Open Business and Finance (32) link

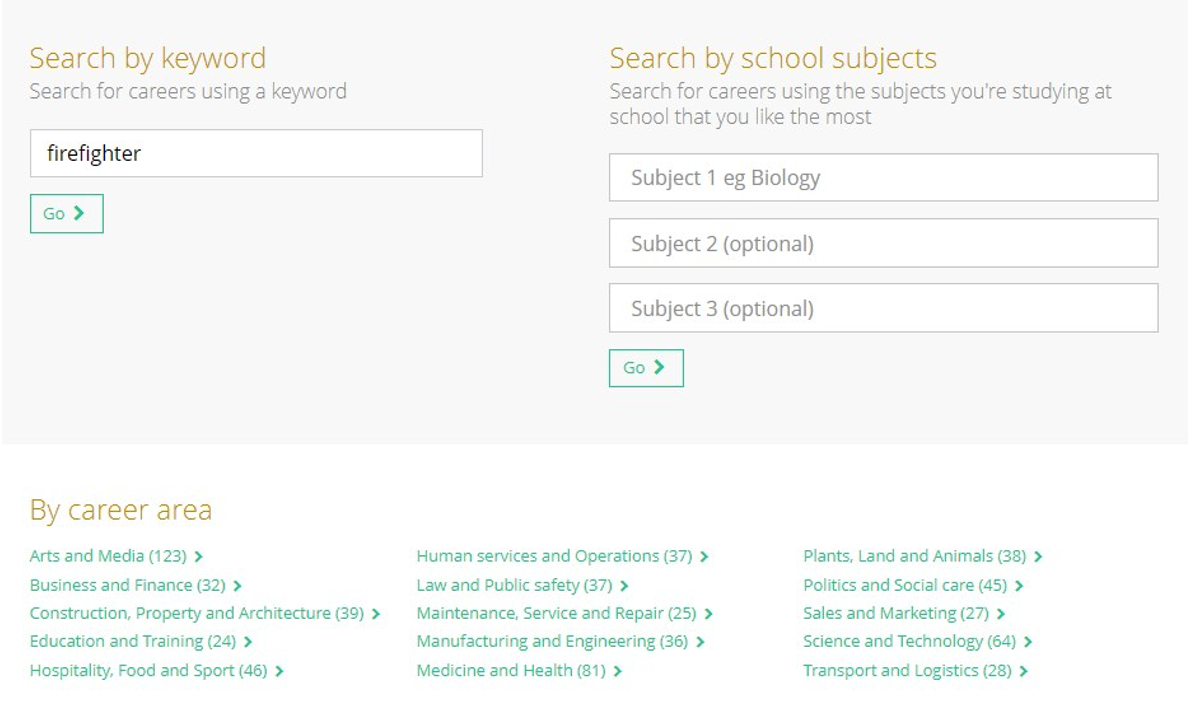128,586
